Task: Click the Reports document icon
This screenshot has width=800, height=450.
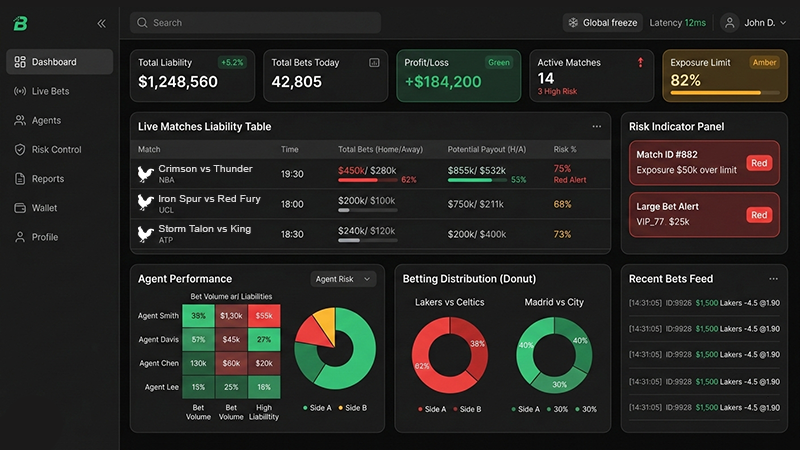Action: [20, 179]
